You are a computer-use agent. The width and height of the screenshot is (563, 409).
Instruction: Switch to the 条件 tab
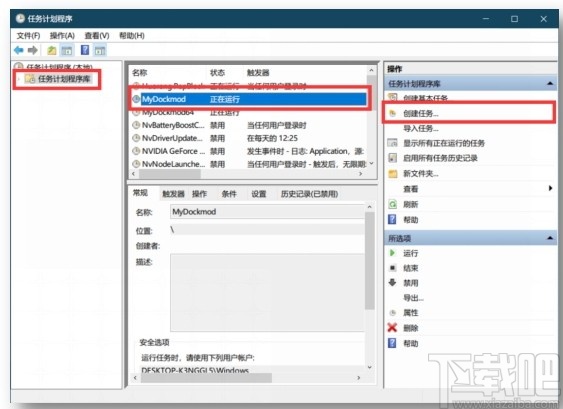click(229, 194)
